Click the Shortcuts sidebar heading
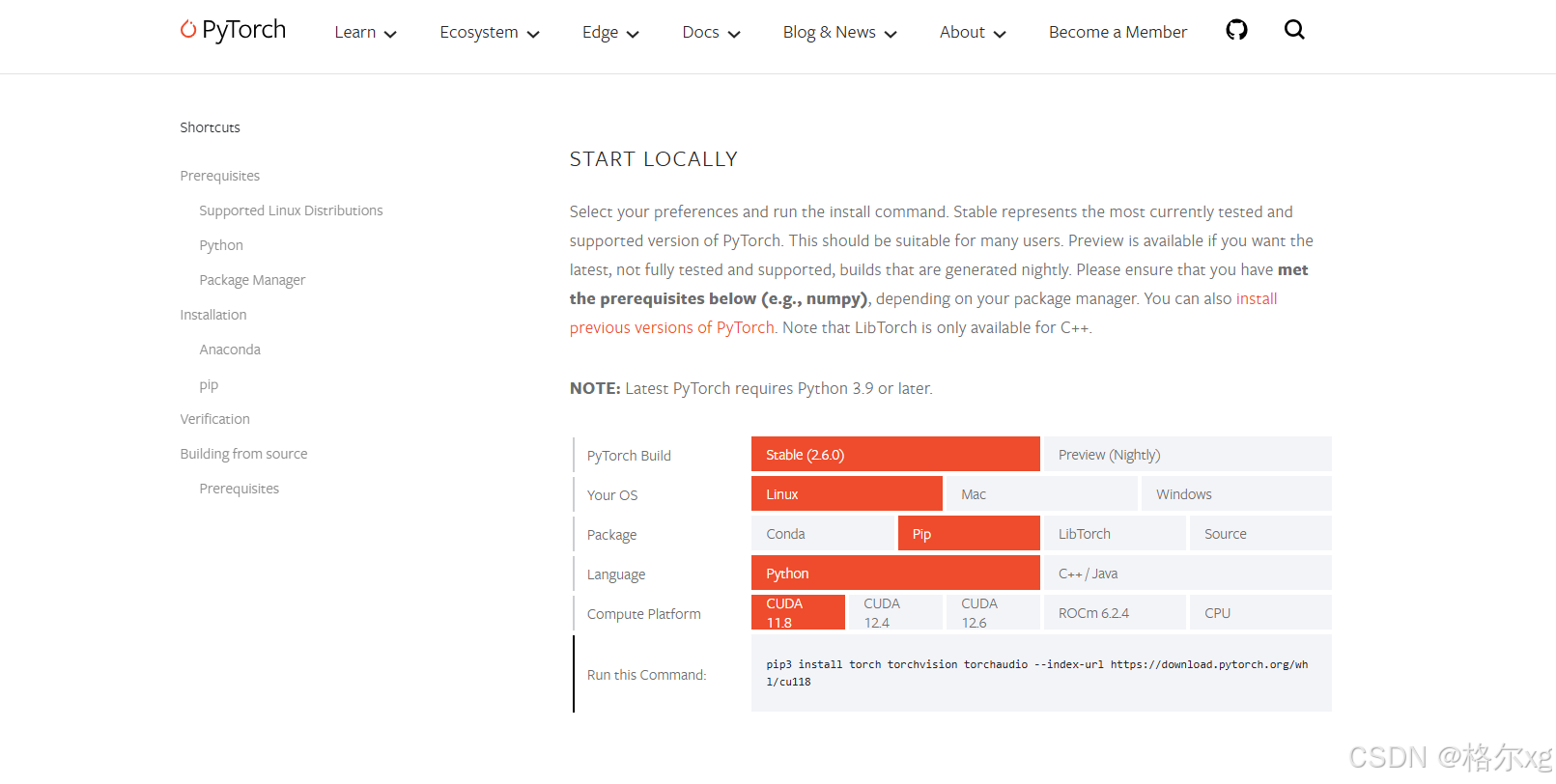 click(x=210, y=127)
